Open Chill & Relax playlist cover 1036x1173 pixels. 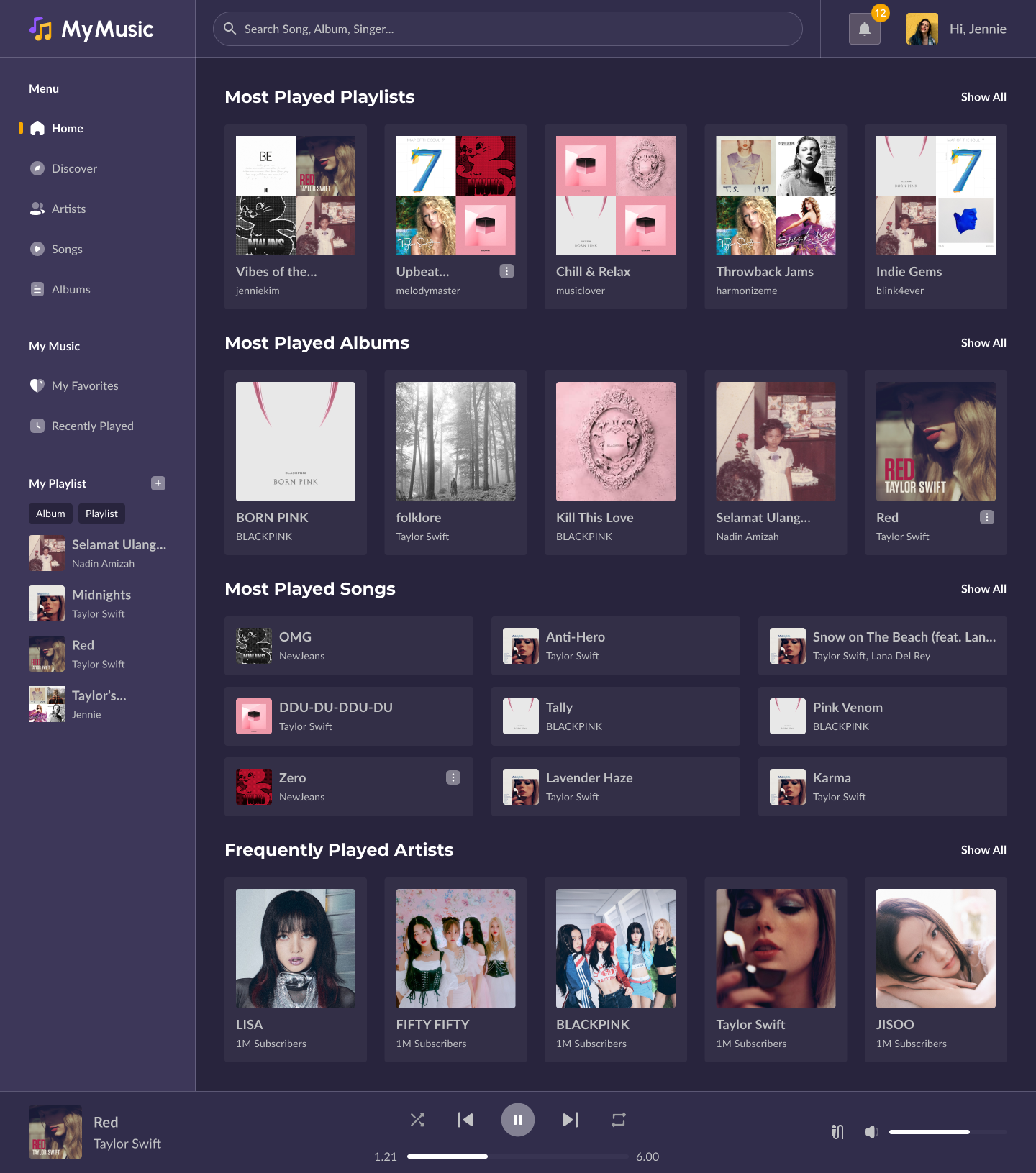[x=616, y=196]
